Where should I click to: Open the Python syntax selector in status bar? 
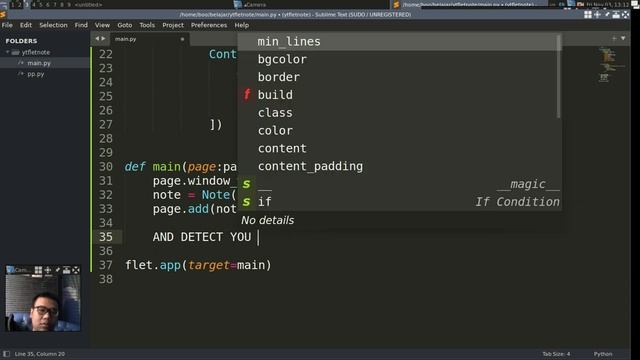click(603, 354)
